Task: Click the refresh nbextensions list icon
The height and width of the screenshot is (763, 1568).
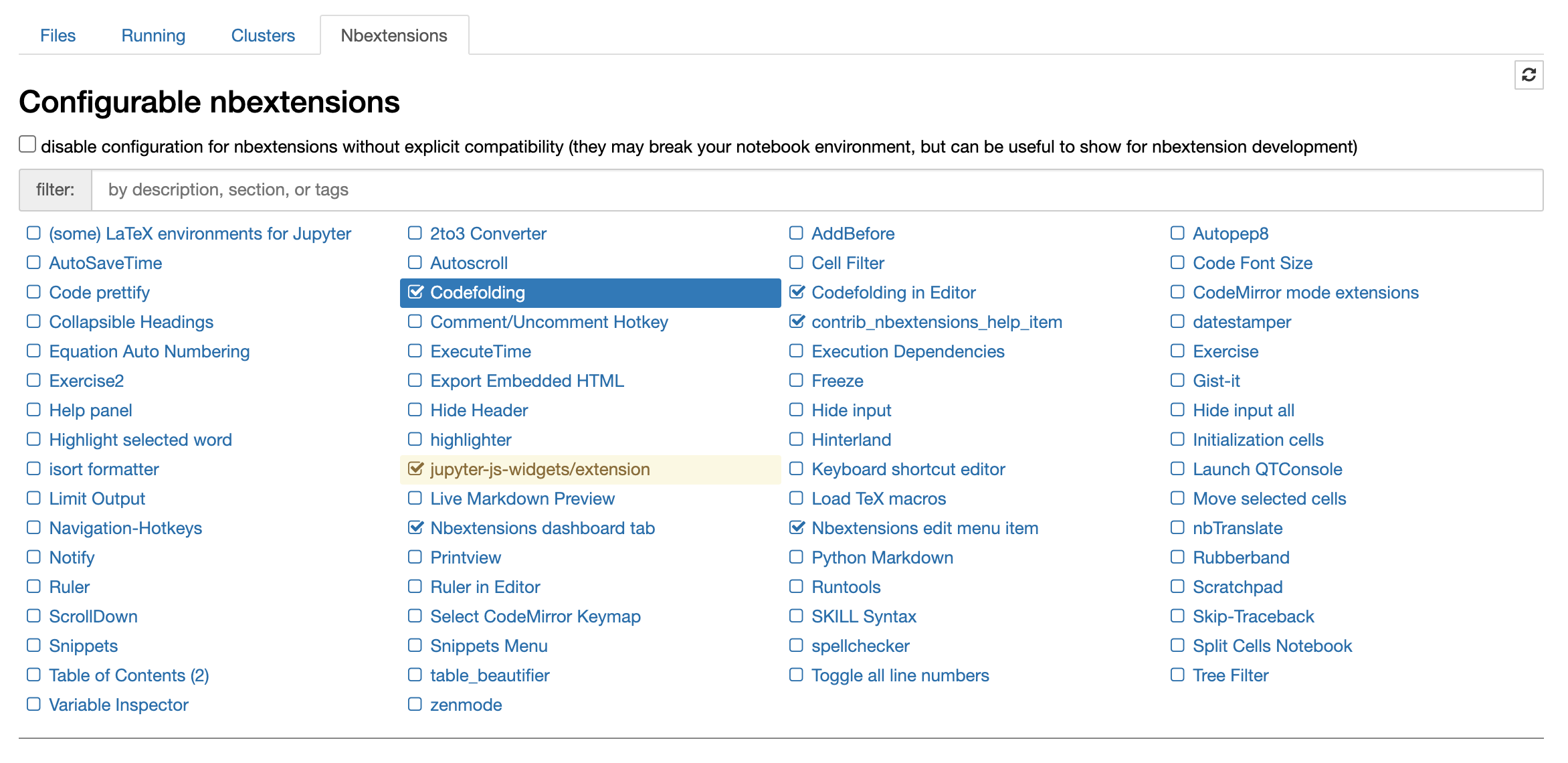Action: [1529, 75]
